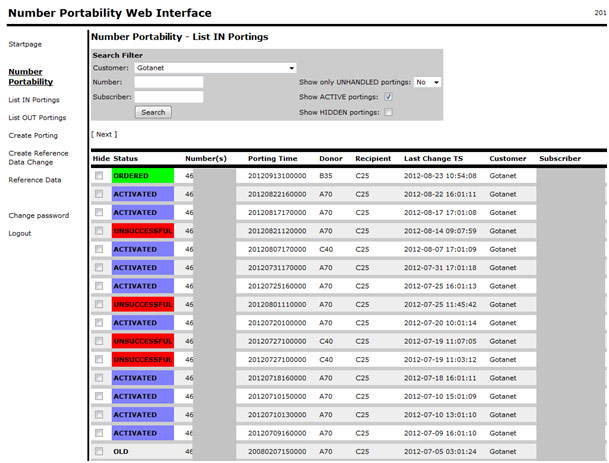This screenshot has height=463, width=609.
Task: Focus the Subscriber input field
Action: [169, 97]
